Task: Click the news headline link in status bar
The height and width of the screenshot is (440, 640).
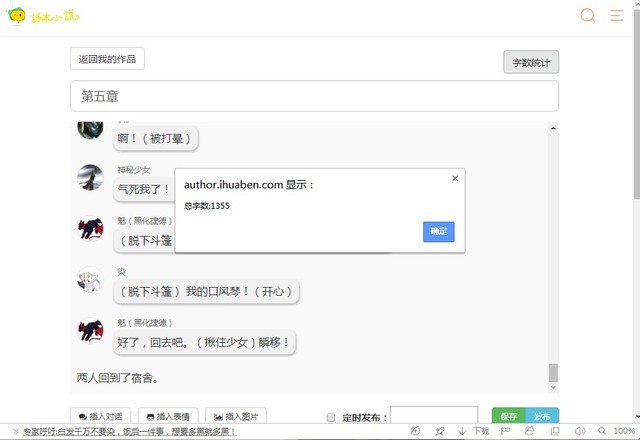Action: 128,432
